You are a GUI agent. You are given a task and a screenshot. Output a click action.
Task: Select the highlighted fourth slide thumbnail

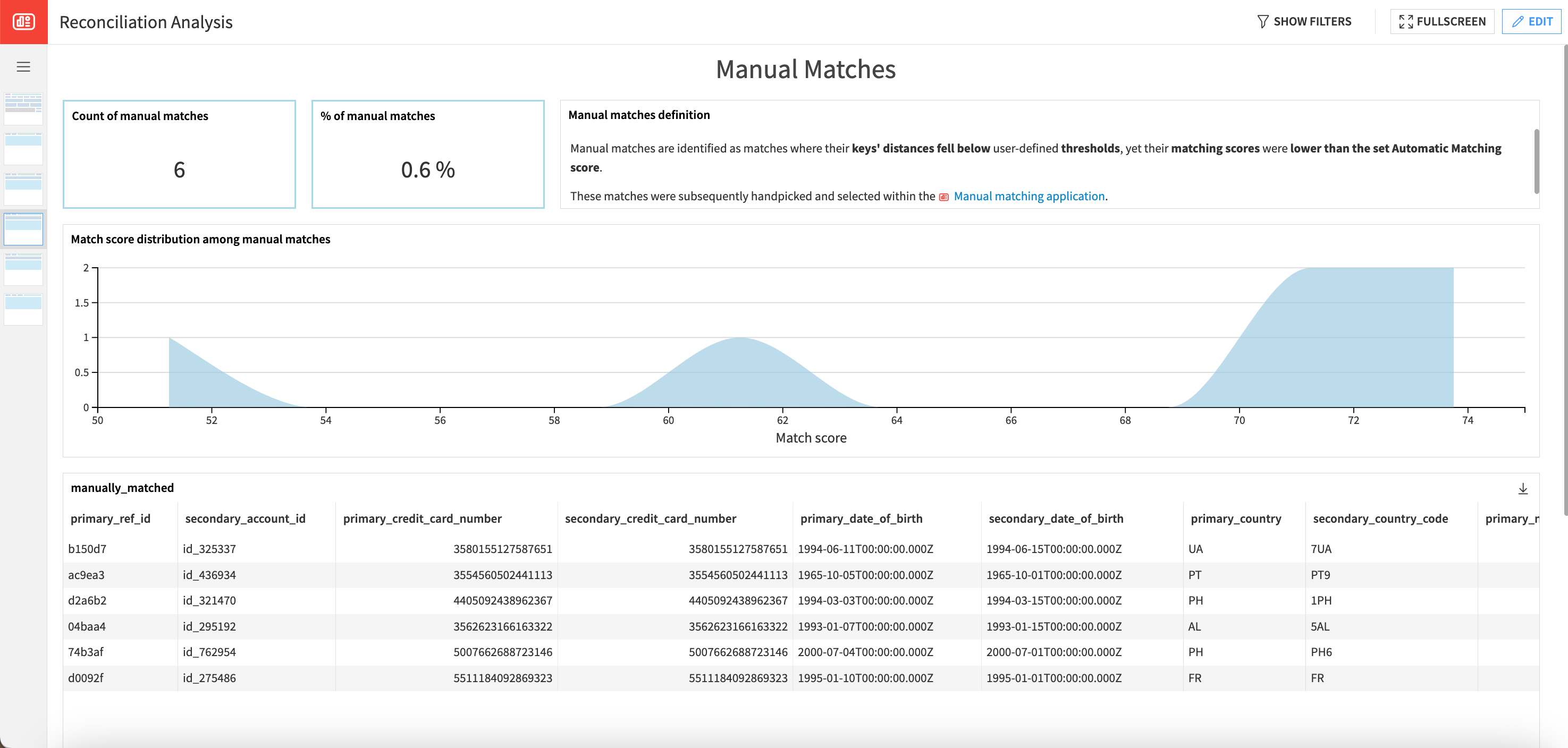point(23,229)
